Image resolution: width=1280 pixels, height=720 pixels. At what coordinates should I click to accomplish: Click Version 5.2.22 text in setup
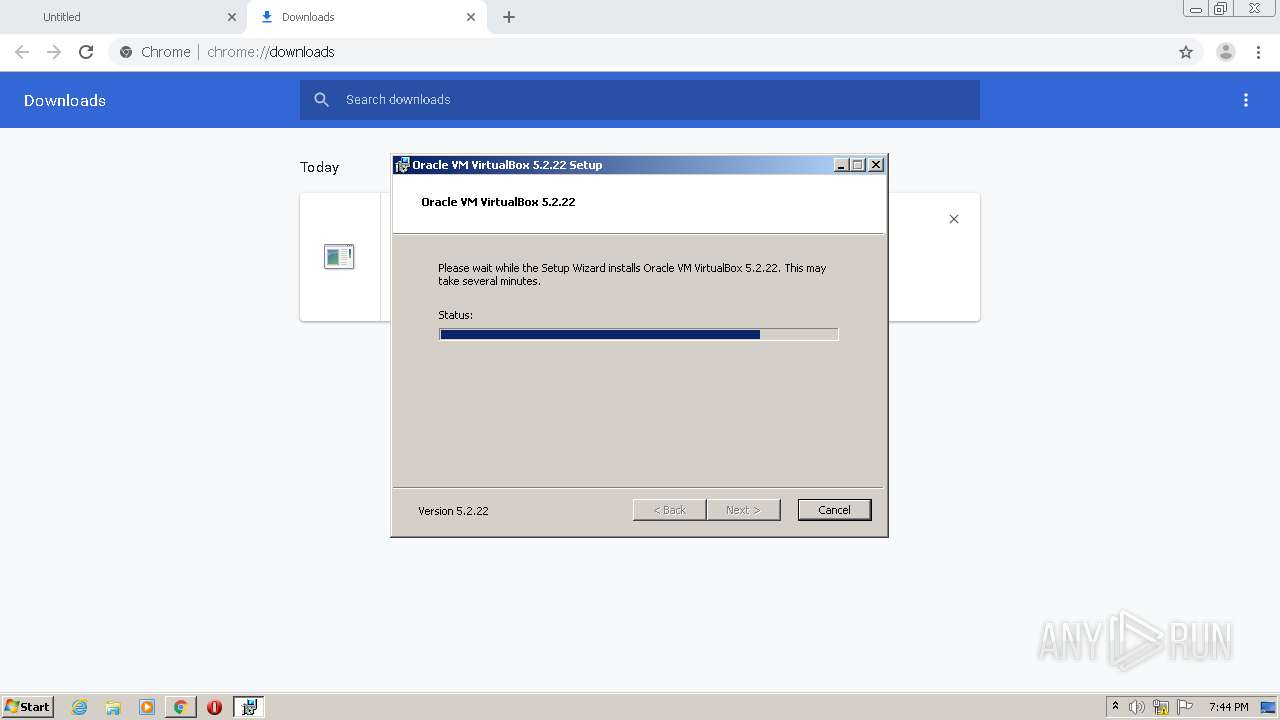[x=453, y=511]
